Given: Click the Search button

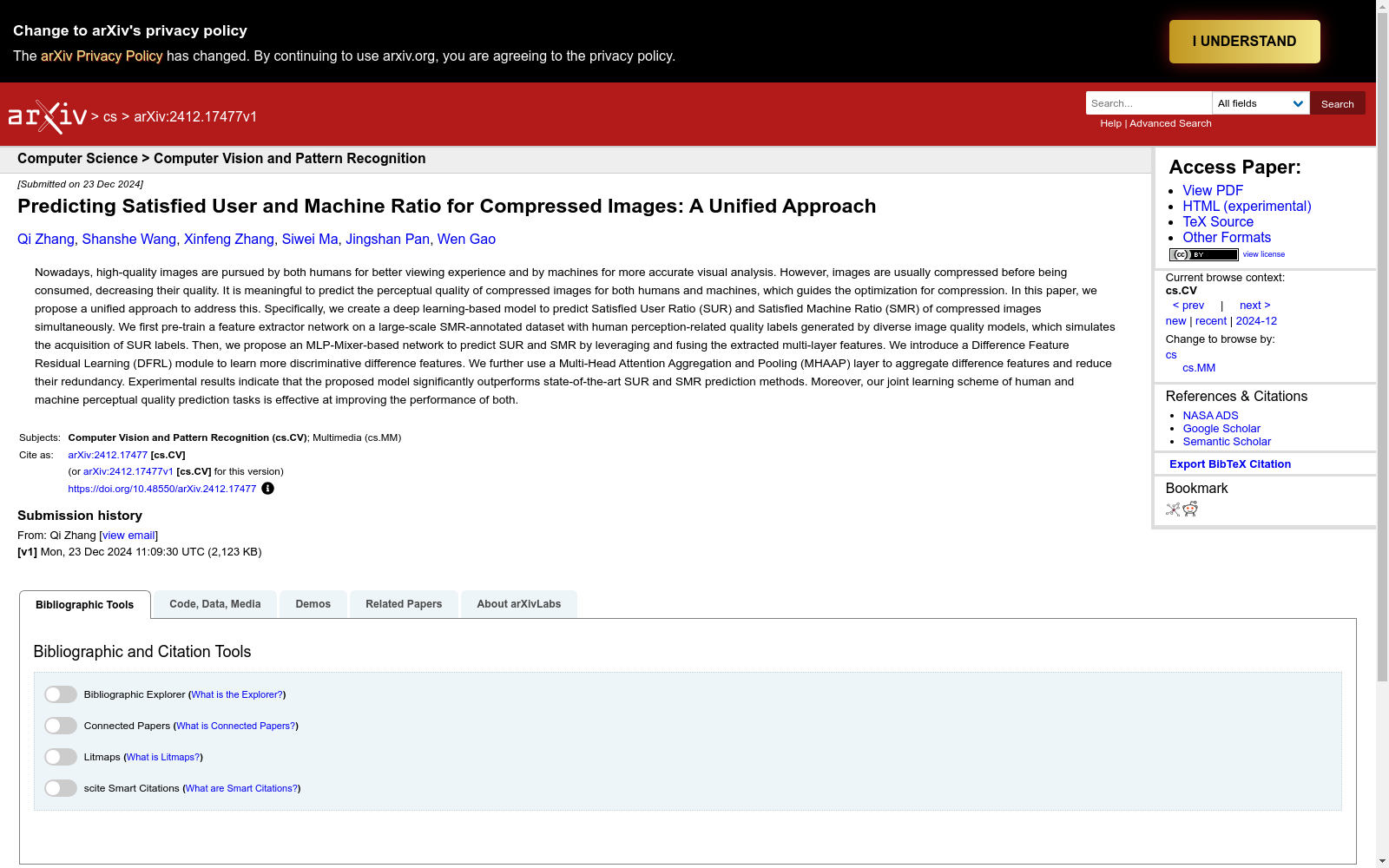Looking at the screenshot, I should point(1337,103).
